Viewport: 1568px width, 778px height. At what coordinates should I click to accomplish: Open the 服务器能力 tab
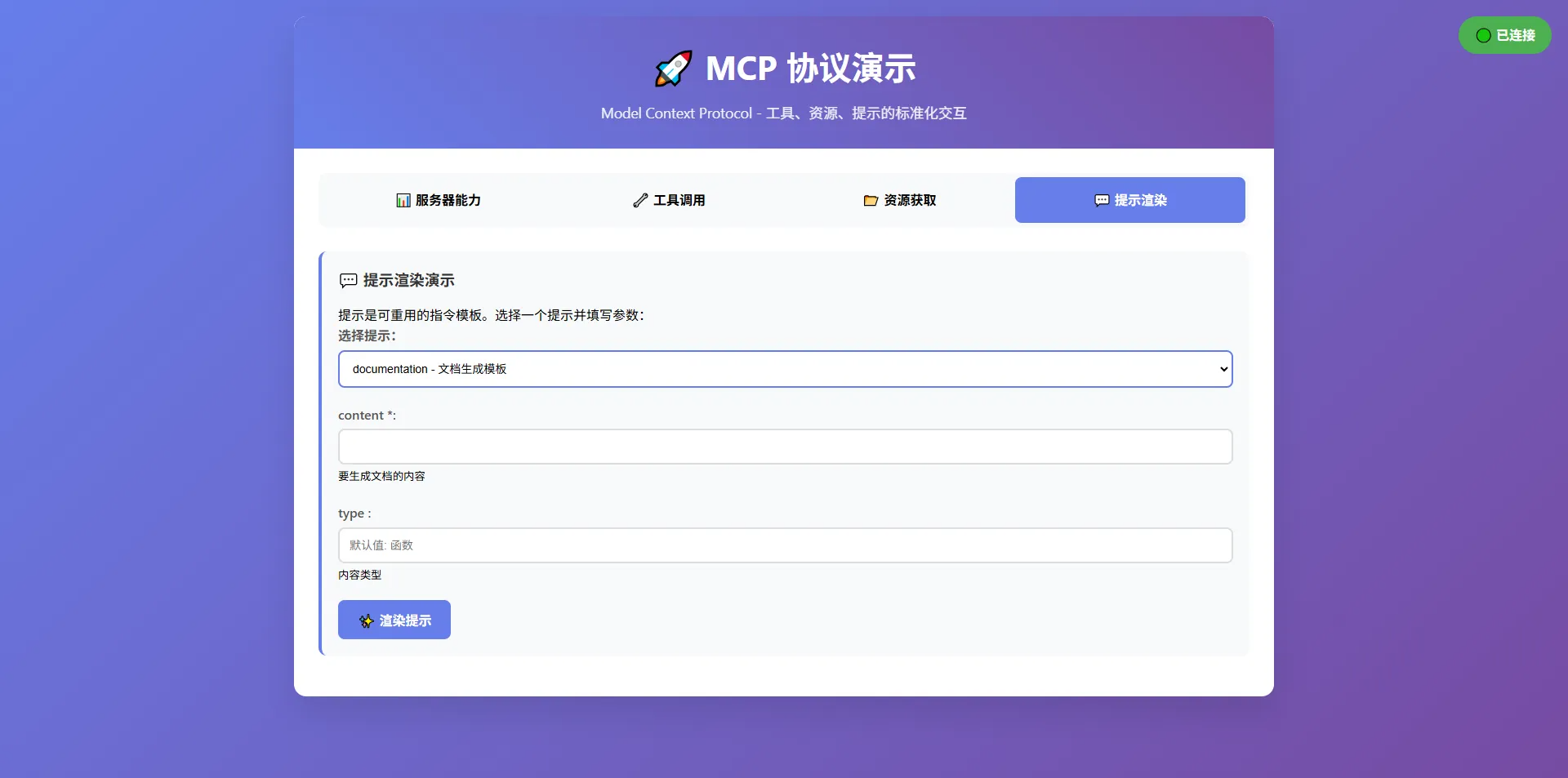(x=439, y=200)
